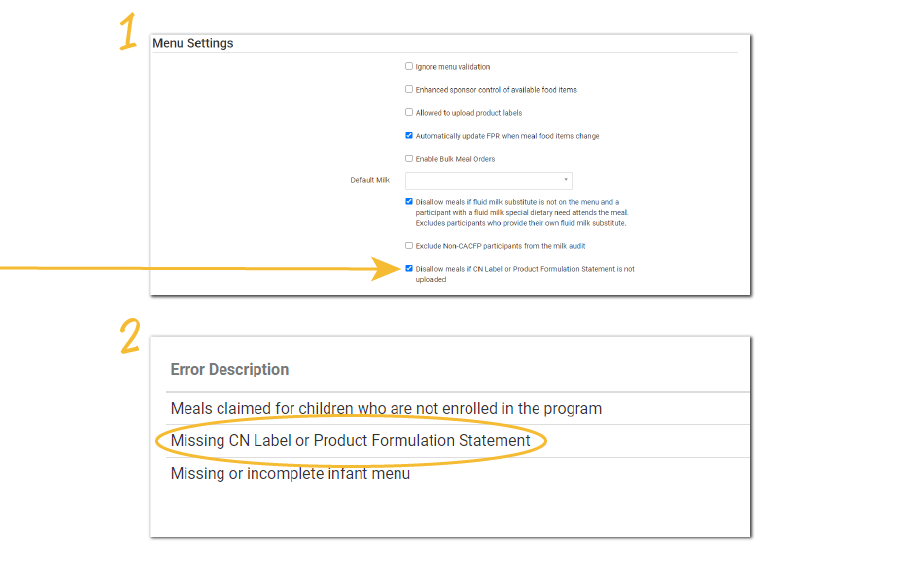Screen dimensions: 900x575
Task: Click the handwritten number 1 annotation
Action: point(128,34)
